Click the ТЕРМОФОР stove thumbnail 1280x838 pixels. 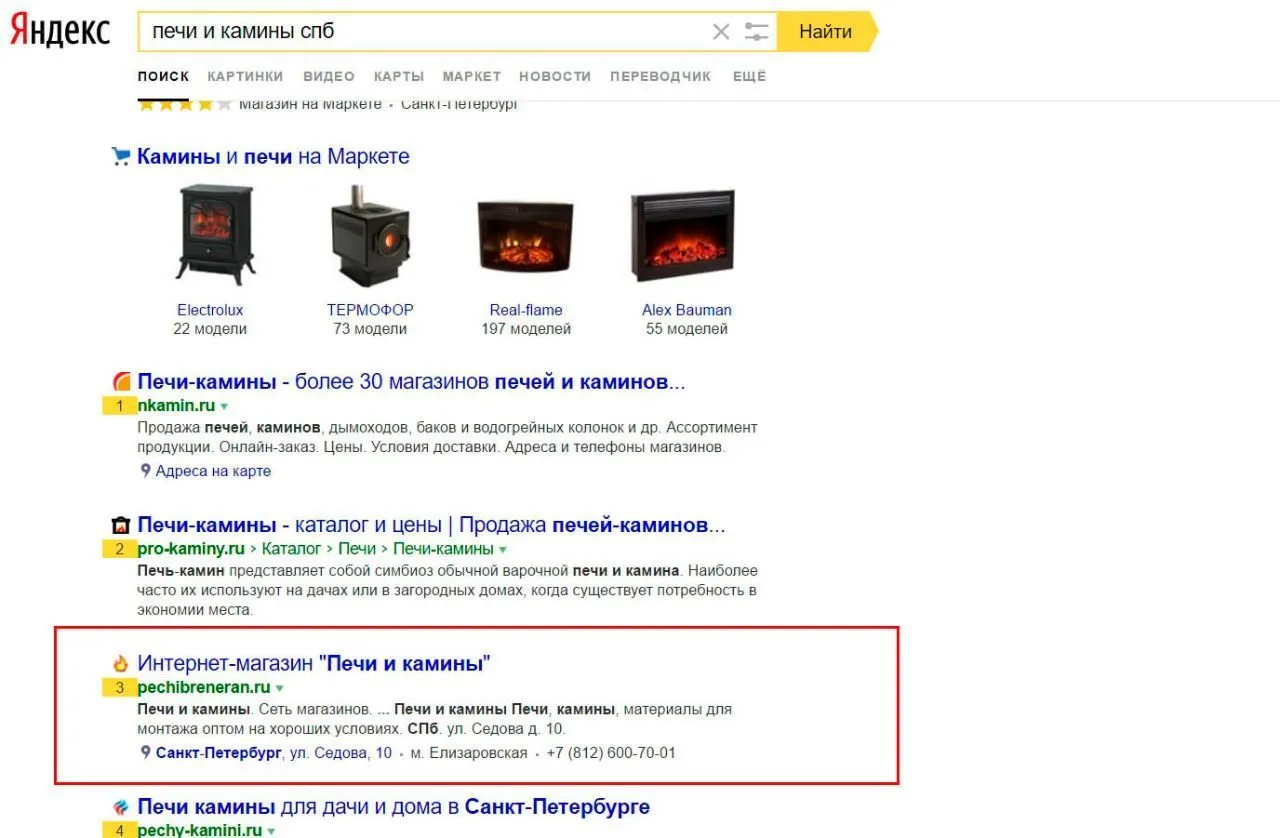(x=370, y=236)
